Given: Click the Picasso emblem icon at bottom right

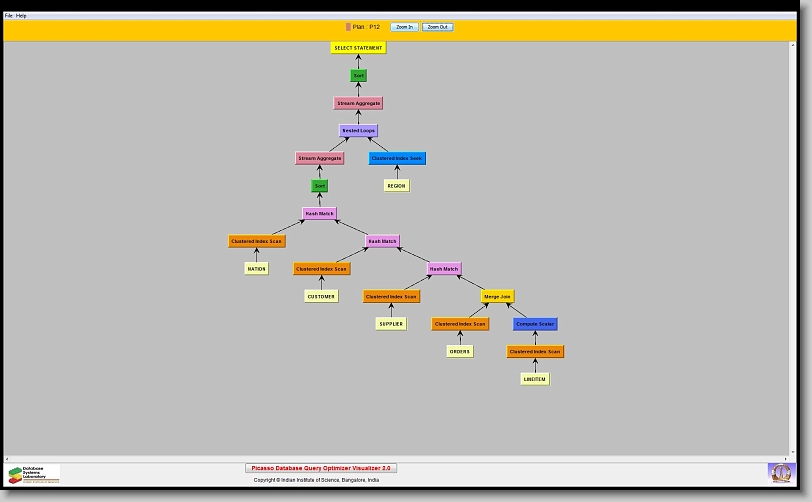Looking at the screenshot, I should pyautogui.click(x=779, y=472).
